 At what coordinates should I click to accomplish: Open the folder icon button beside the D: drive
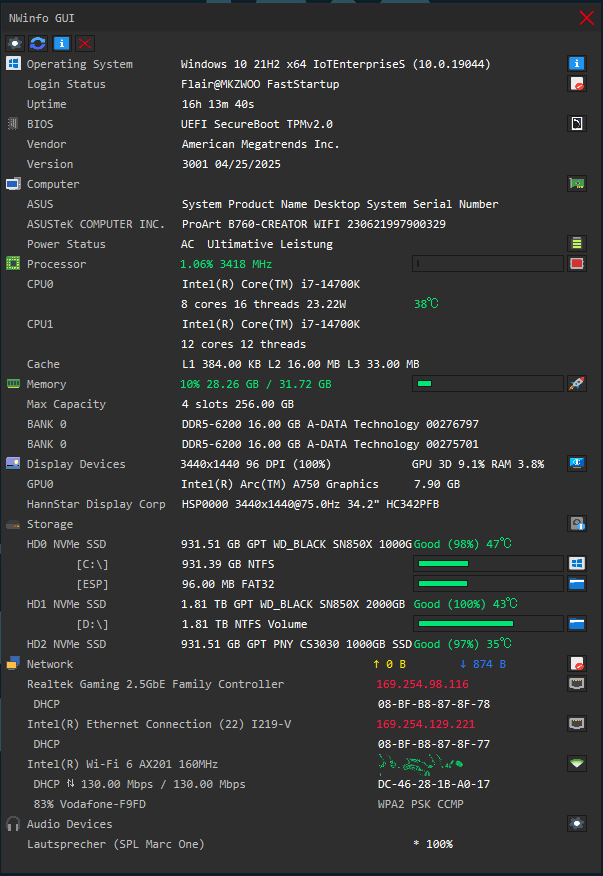(x=577, y=623)
